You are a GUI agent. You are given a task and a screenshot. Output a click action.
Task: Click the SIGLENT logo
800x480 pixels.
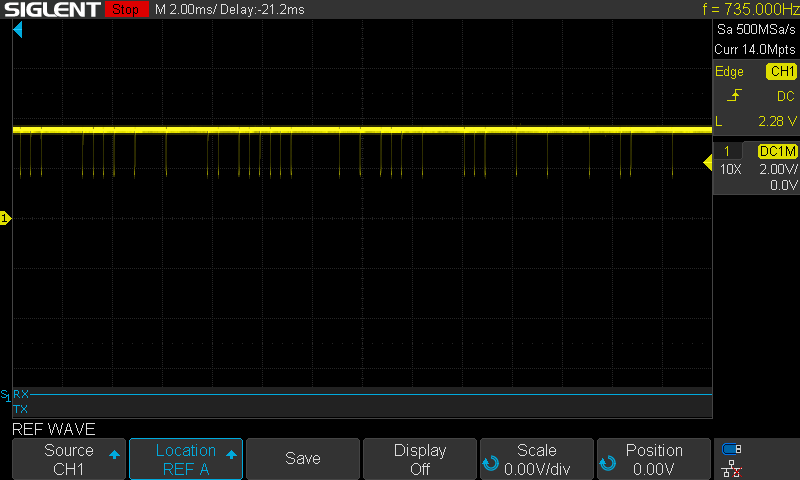[52, 9]
